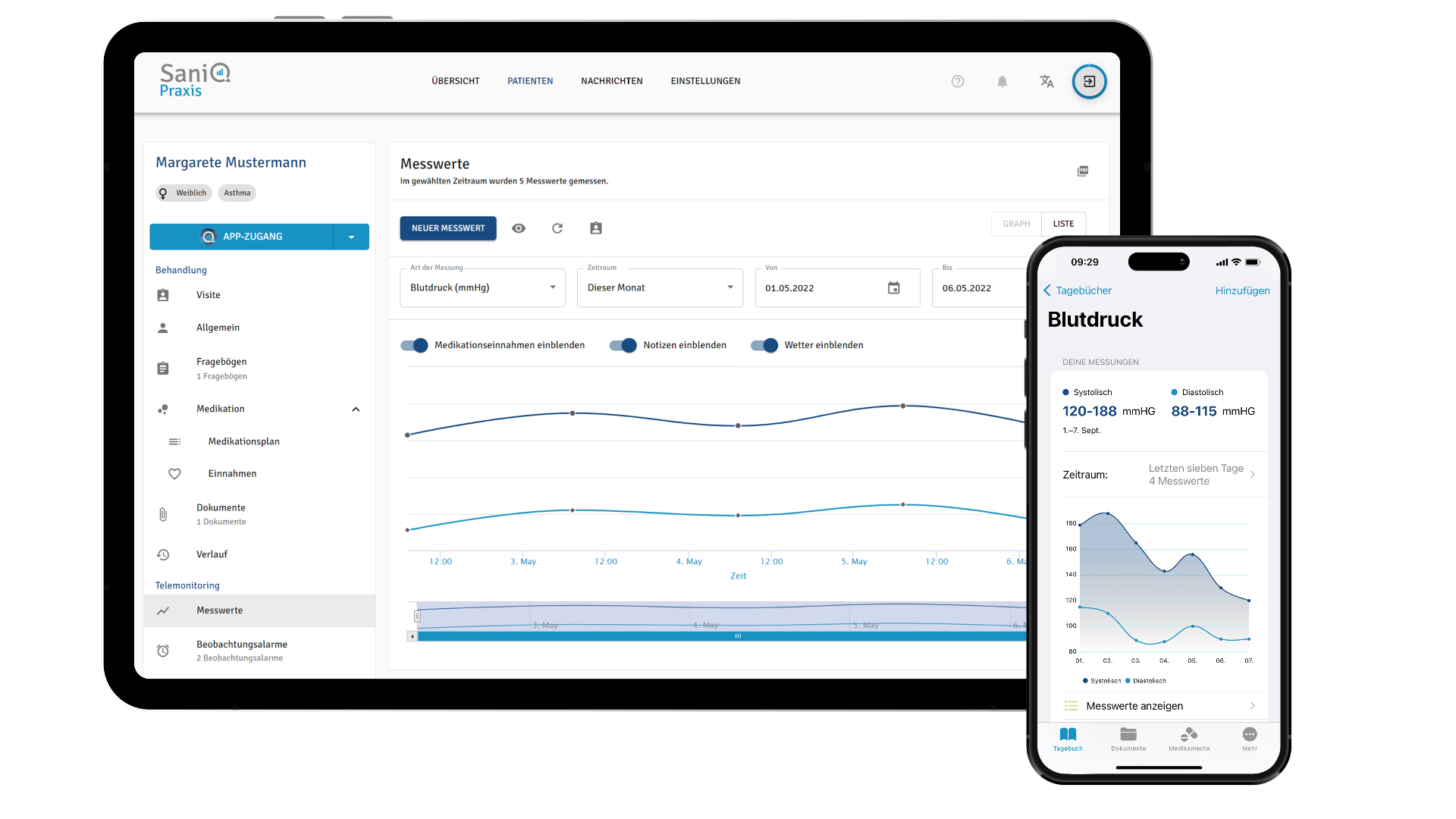Click the image export icon in Messwerte
The image size is (1456, 819).
pyautogui.click(x=1083, y=171)
